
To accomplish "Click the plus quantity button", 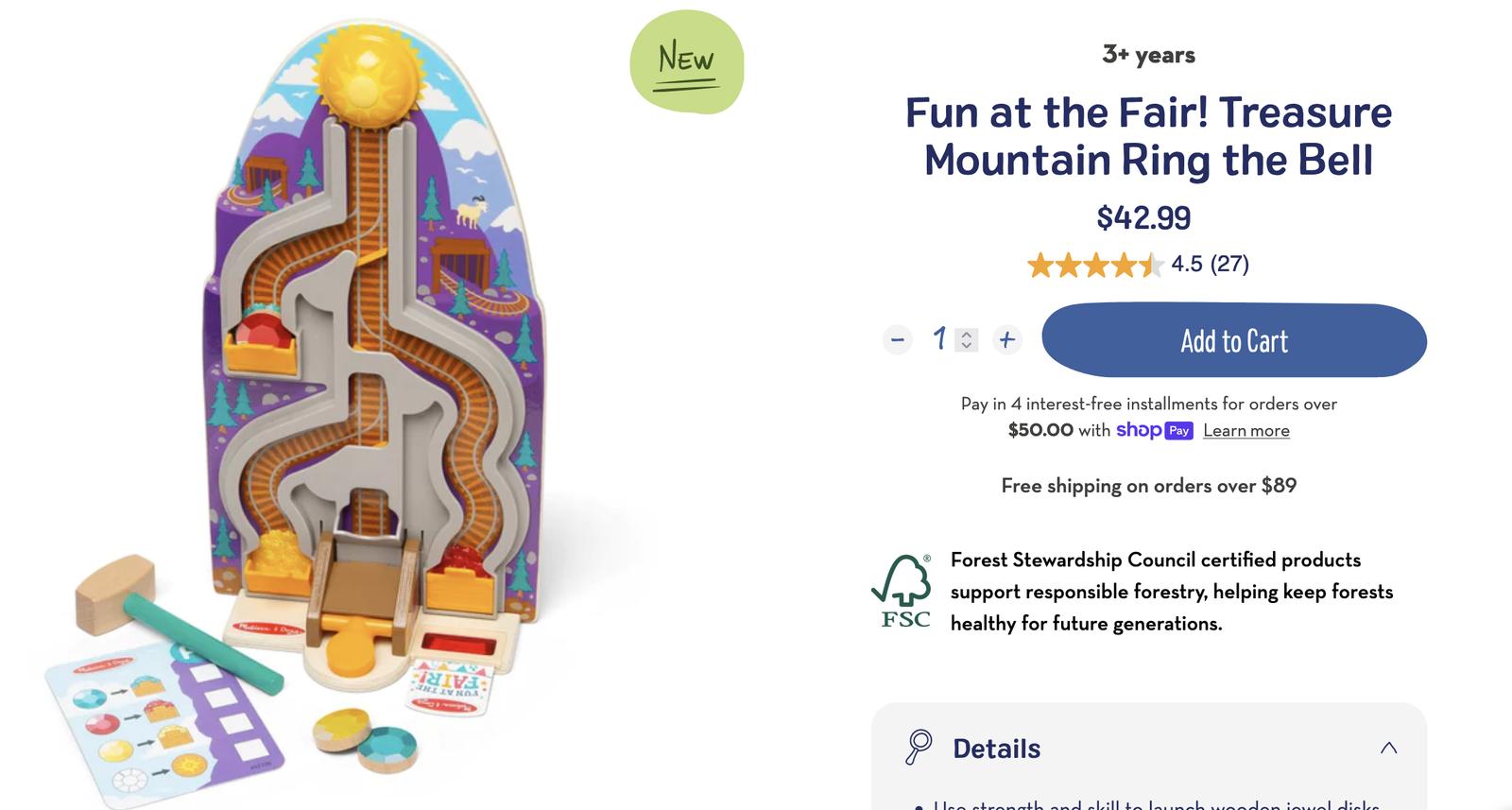I will coord(1007,339).
